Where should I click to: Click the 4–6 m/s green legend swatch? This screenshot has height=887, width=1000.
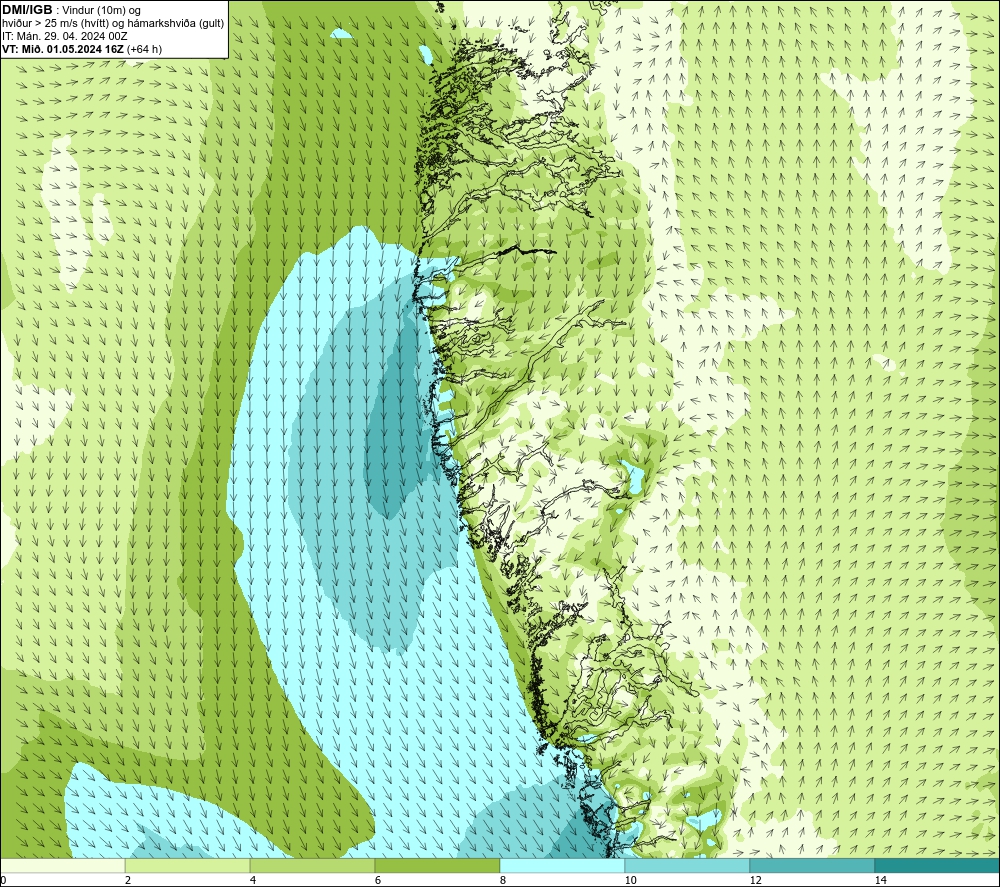pyautogui.click(x=312, y=866)
